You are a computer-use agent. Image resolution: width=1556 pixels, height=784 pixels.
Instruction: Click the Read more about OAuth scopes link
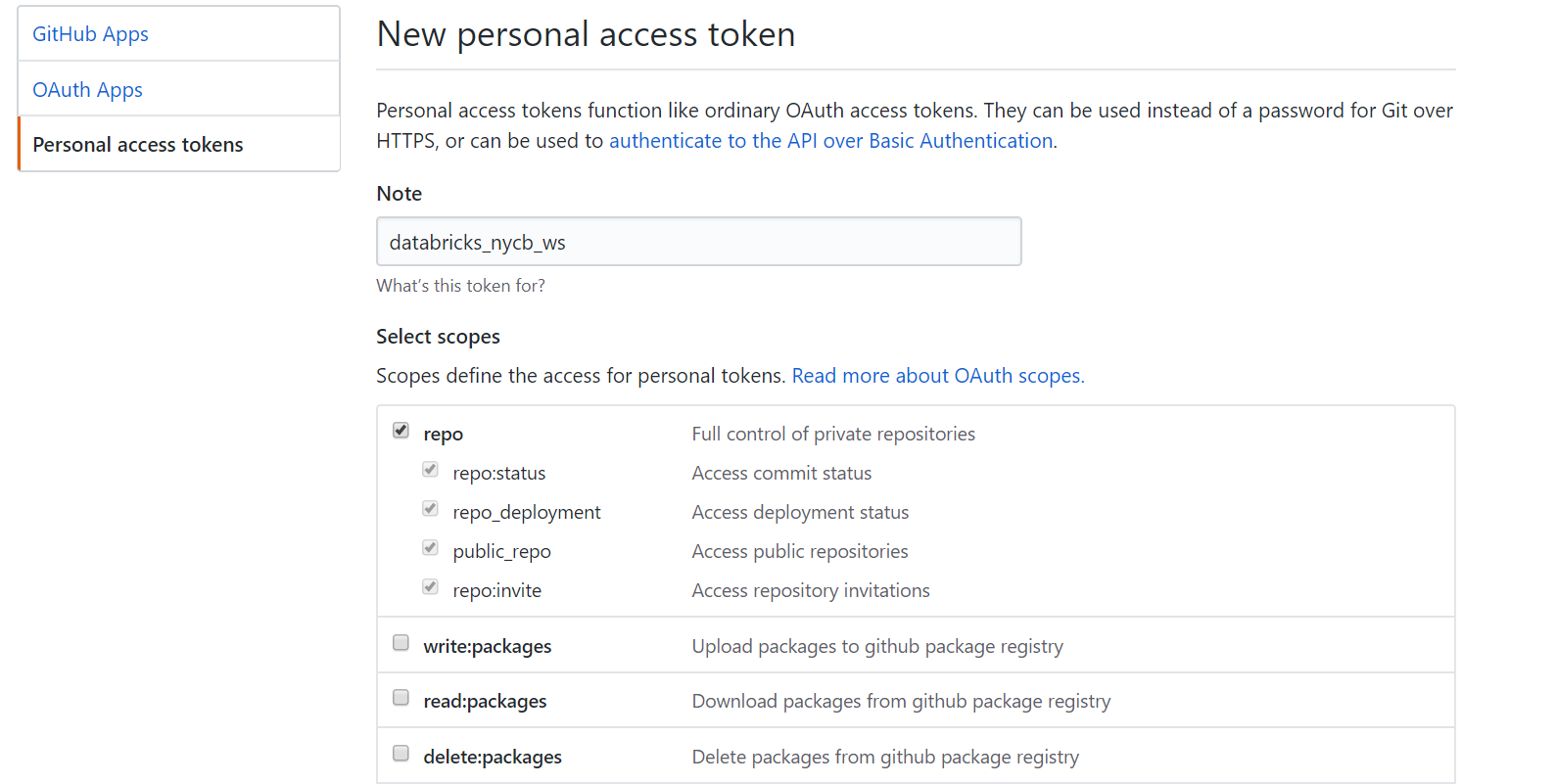937,375
